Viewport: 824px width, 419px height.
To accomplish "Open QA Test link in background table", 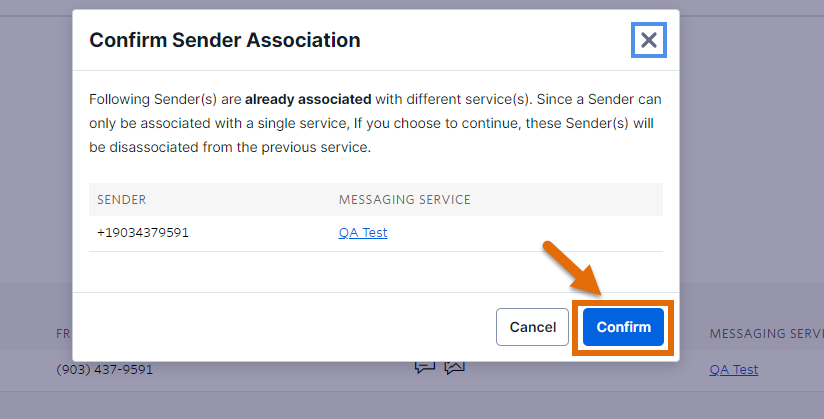I will click(734, 370).
